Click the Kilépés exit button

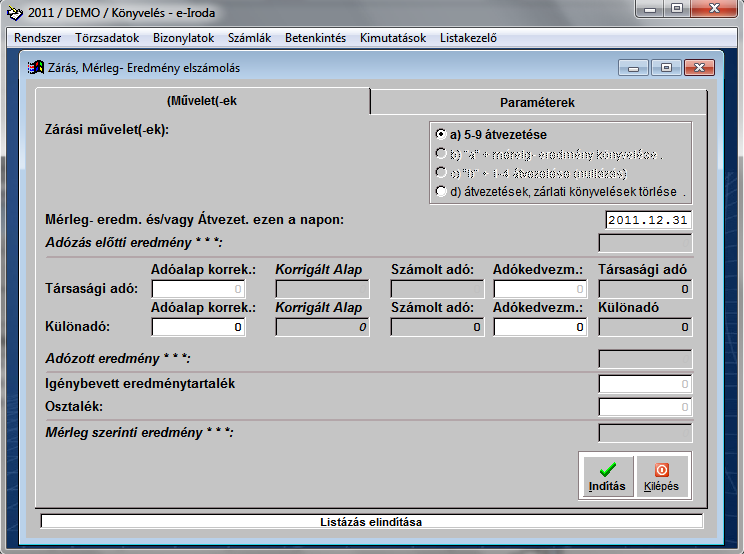click(x=661, y=475)
